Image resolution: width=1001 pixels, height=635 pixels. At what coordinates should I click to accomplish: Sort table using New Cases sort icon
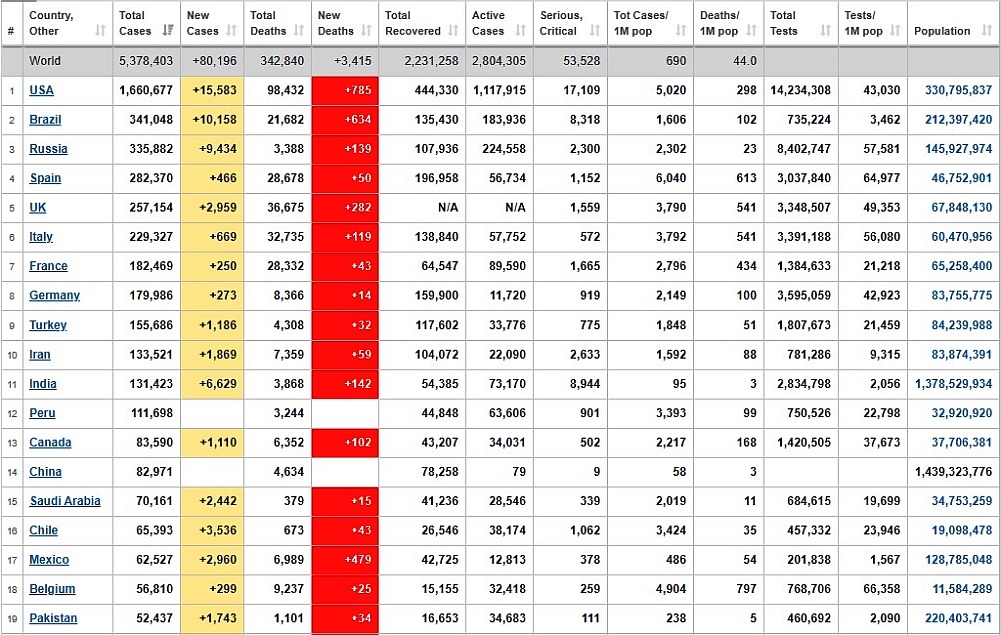click(x=232, y=31)
